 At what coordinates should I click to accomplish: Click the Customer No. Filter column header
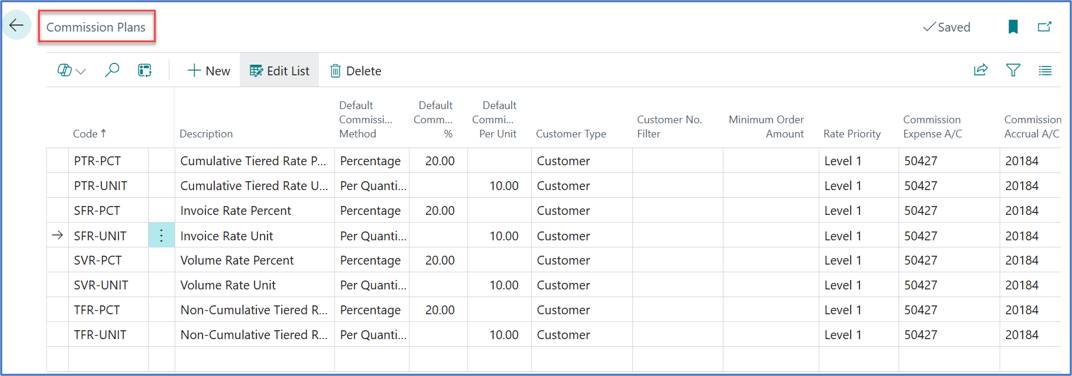670,126
